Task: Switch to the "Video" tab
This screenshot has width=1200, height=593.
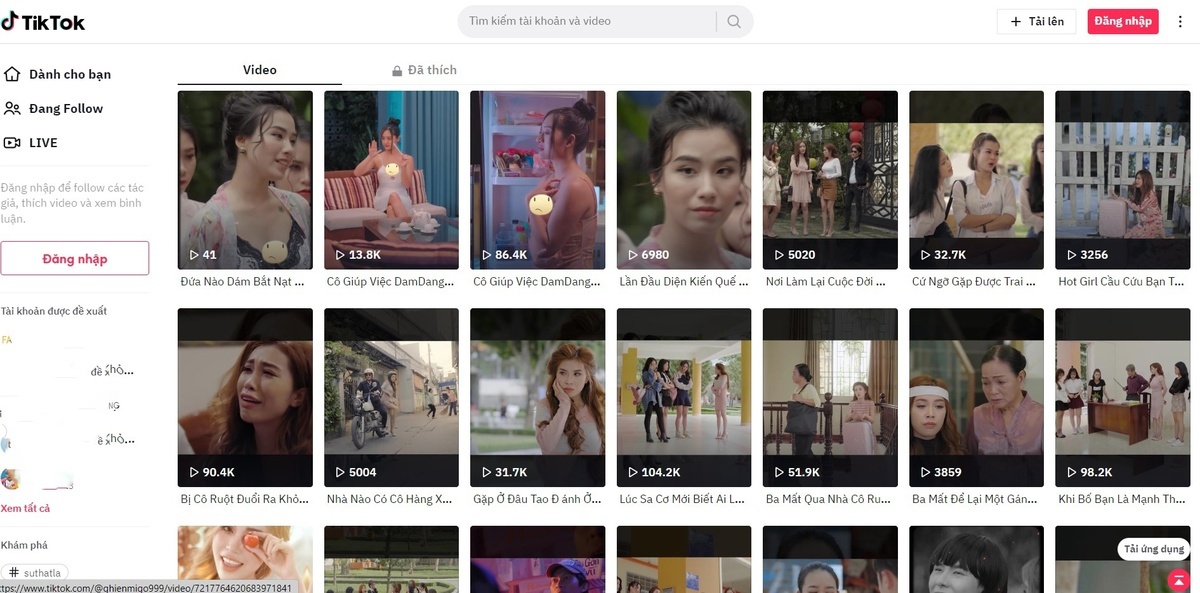Action: coord(259,70)
